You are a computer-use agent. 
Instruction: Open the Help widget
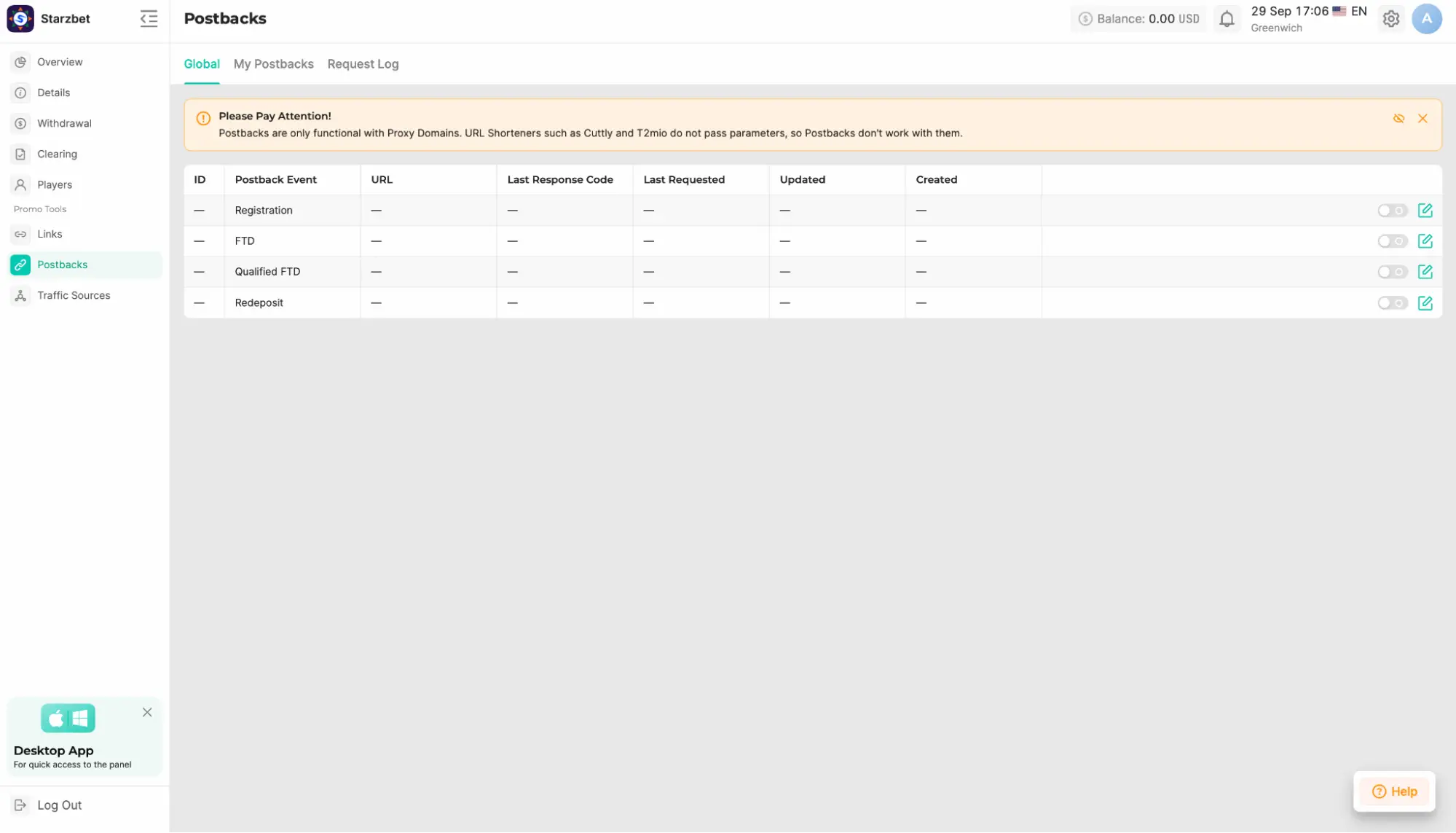tap(1394, 791)
